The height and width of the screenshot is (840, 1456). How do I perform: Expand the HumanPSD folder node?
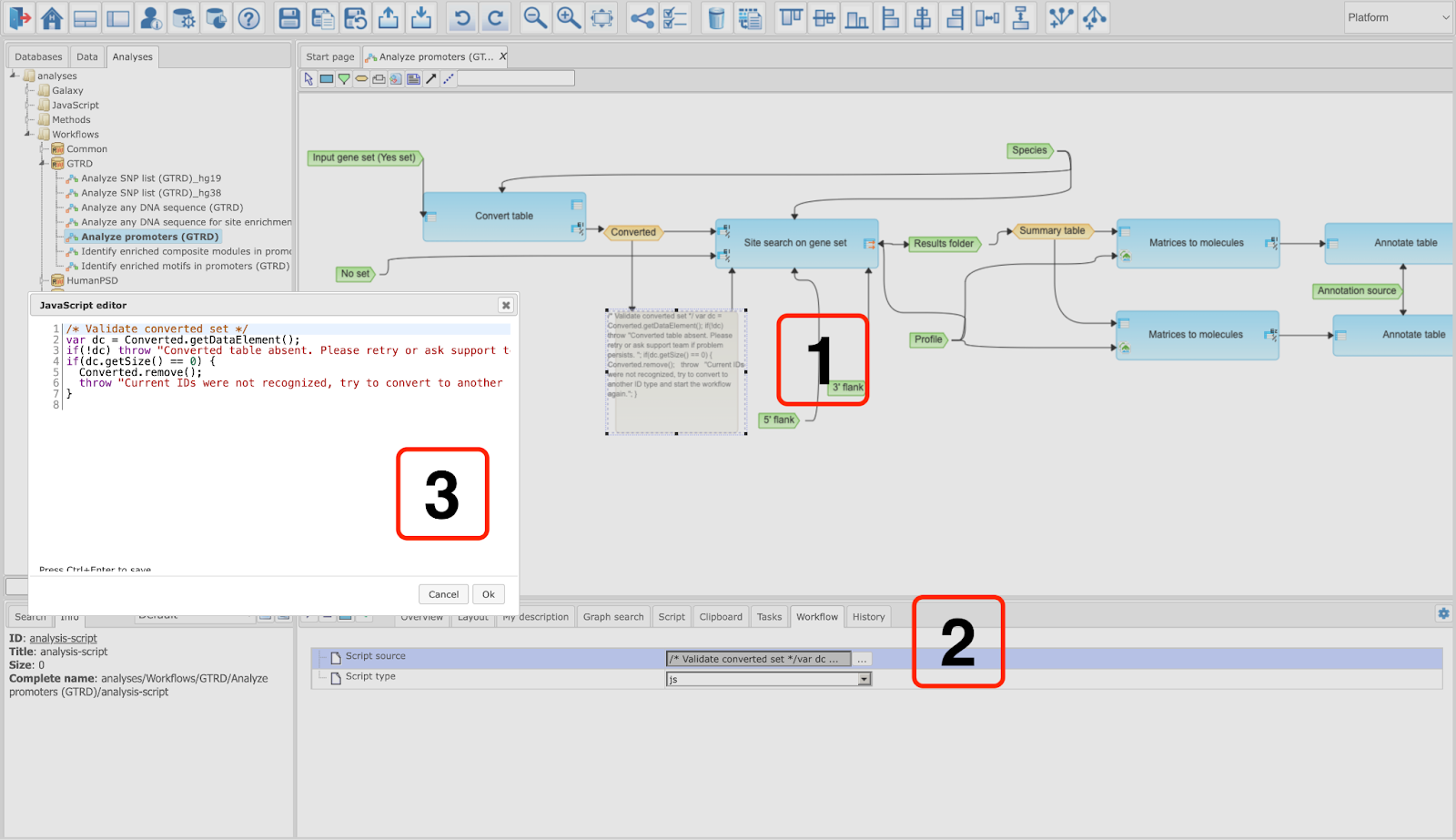[x=43, y=280]
